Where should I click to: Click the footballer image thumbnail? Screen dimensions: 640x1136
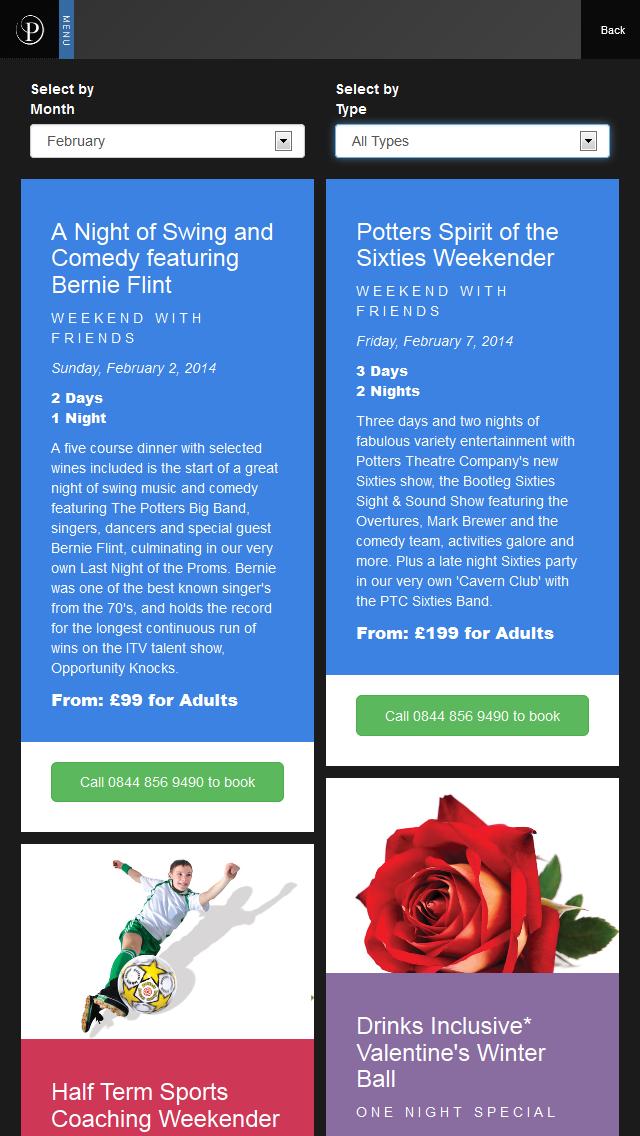(x=167, y=941)
